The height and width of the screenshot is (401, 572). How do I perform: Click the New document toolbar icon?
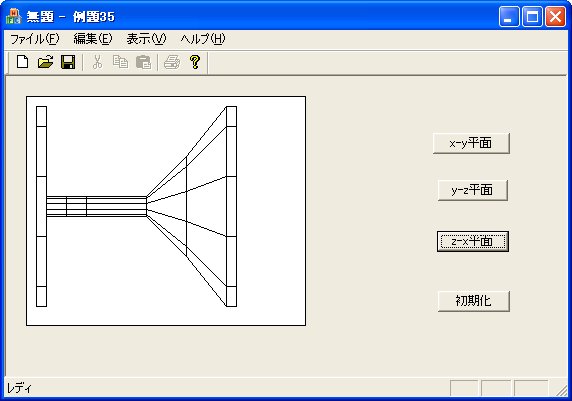click(23, 62)
